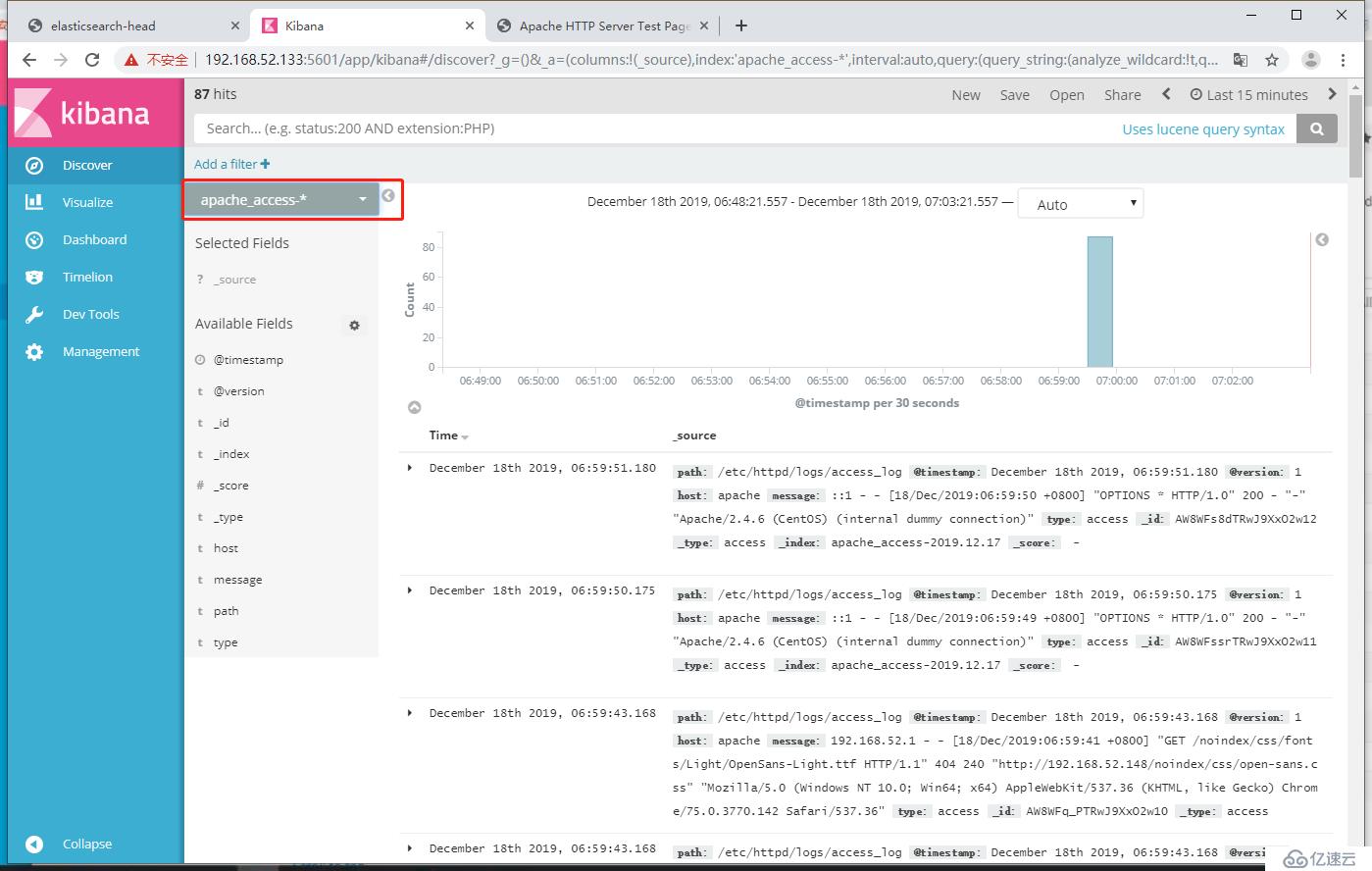Open Timelion from the sidebar
This screenshot has width=1372, height=871.
click(x=87, y=277)
